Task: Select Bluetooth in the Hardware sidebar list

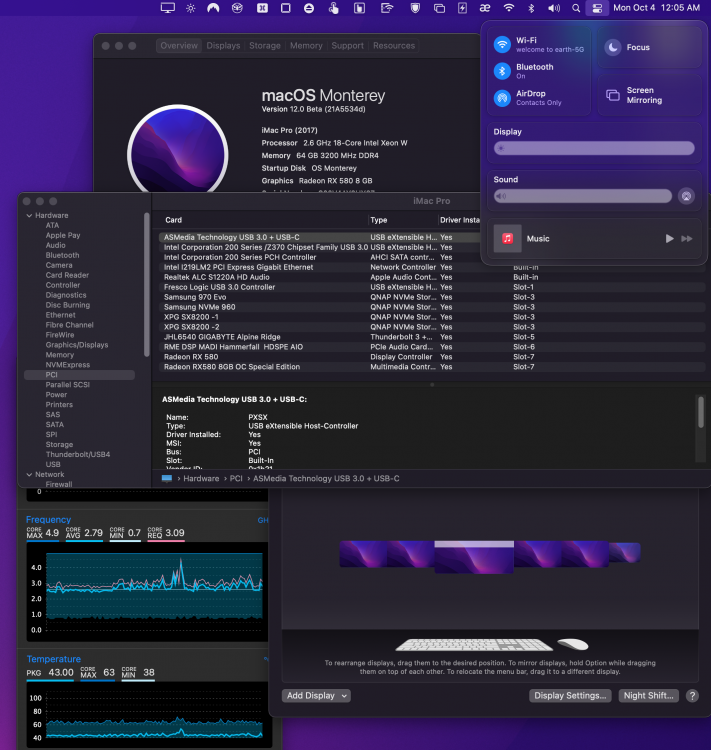Action: tap(62, 255)
